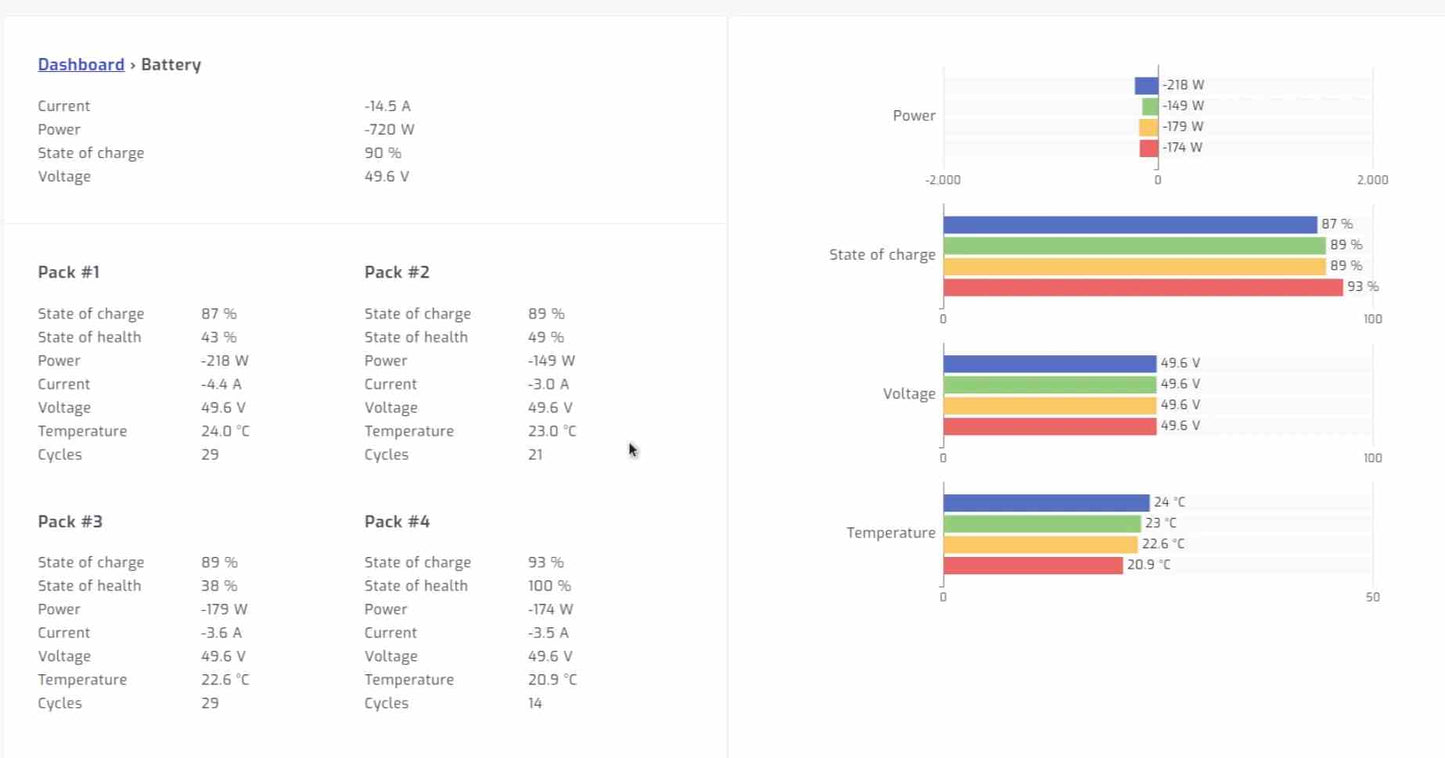
Task: Select the Pack #4 heading
Action: (x=397, y=521)
